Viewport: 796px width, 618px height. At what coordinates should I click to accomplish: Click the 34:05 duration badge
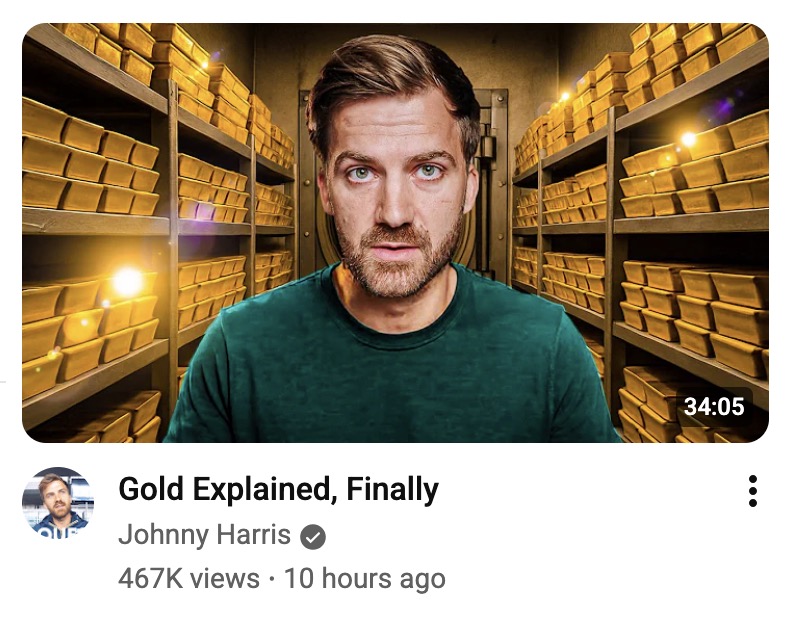tap(714, 406)
